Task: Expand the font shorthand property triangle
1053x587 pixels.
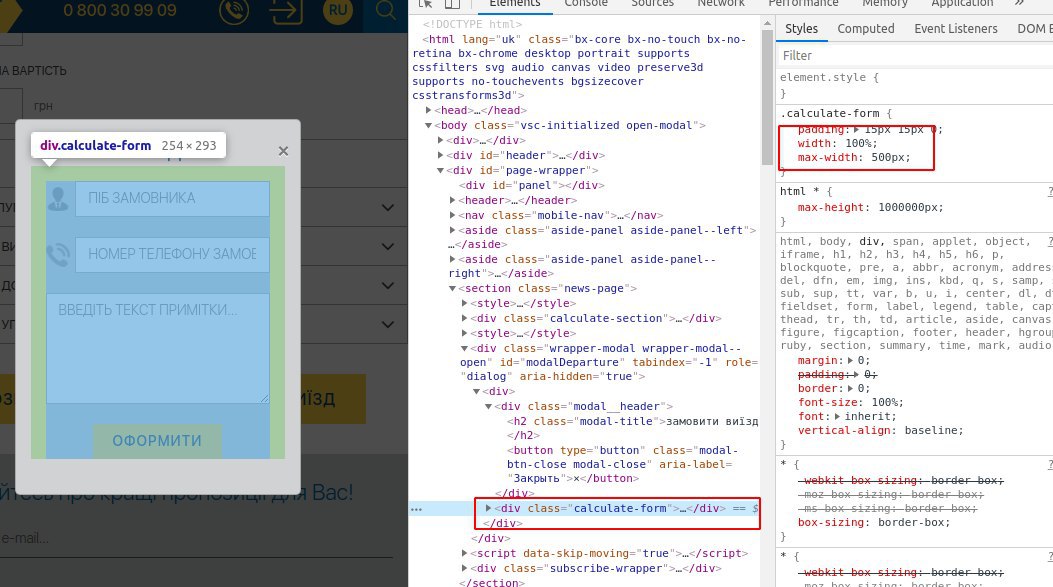Action: [837, 416]
